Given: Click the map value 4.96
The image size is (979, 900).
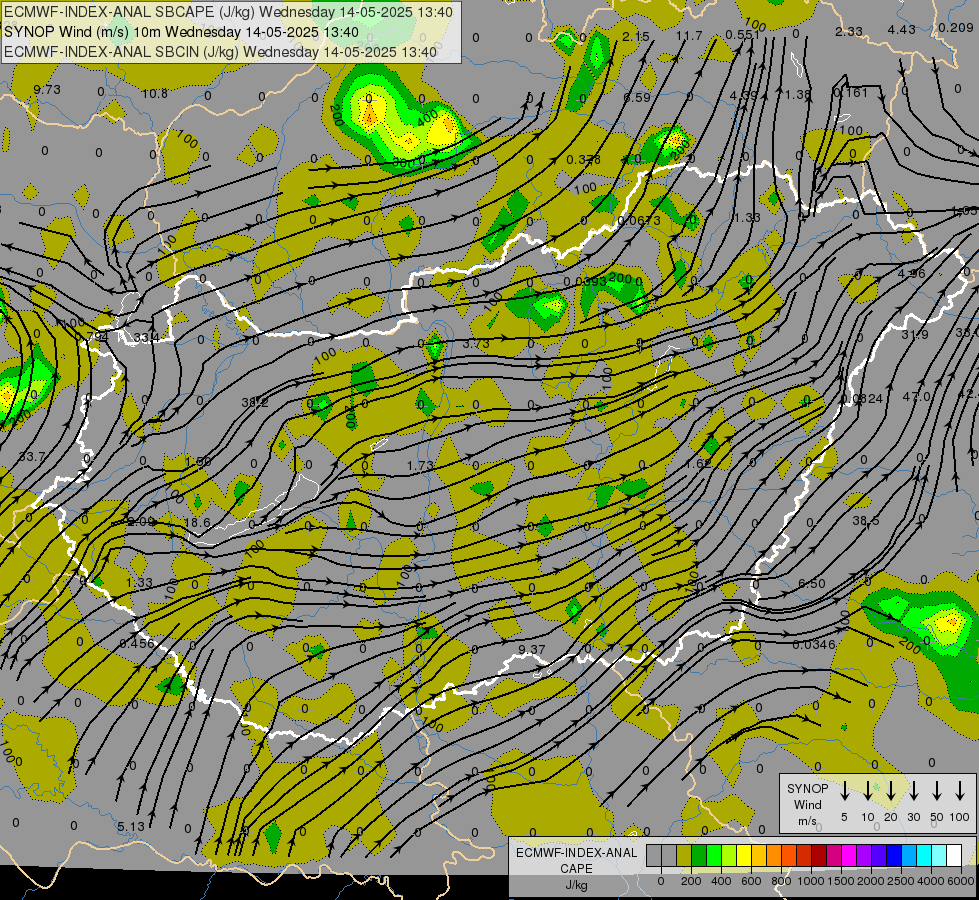Looking at the screenshot, I should [x=912, y=274].
